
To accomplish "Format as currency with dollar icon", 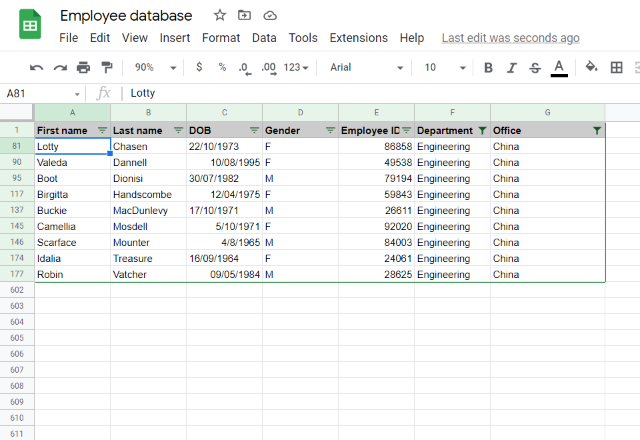I will 199,67.
